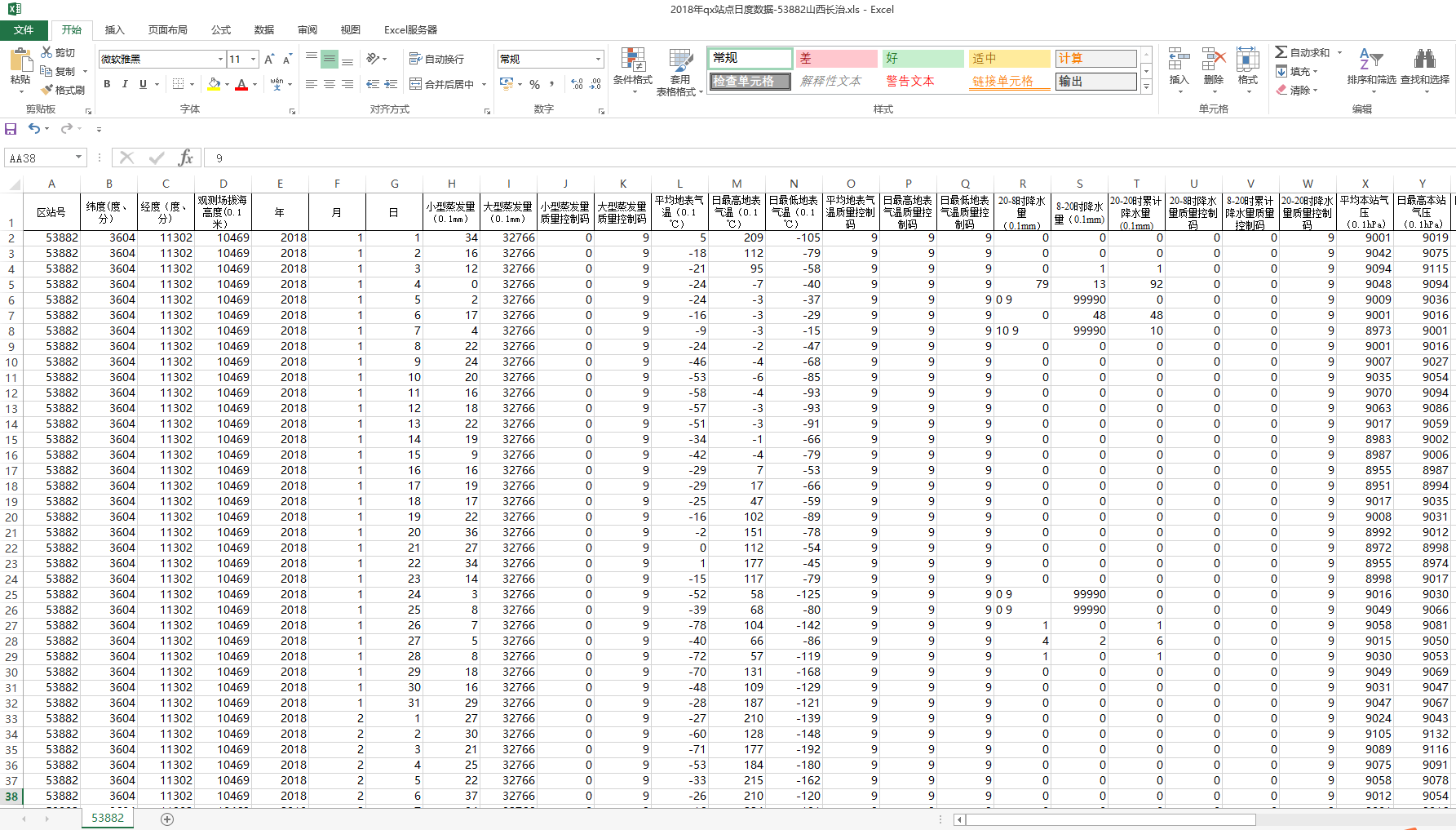
Task: Switch to the 公式 ribbon tab
Action: [221, 30]
